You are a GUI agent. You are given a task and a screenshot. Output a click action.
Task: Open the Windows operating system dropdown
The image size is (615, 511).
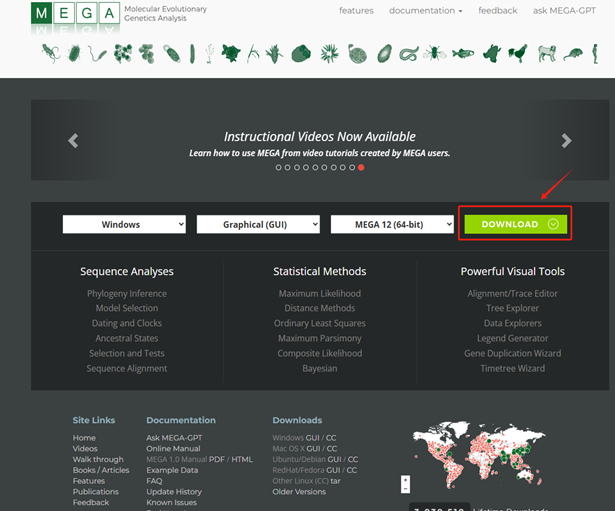124,224
